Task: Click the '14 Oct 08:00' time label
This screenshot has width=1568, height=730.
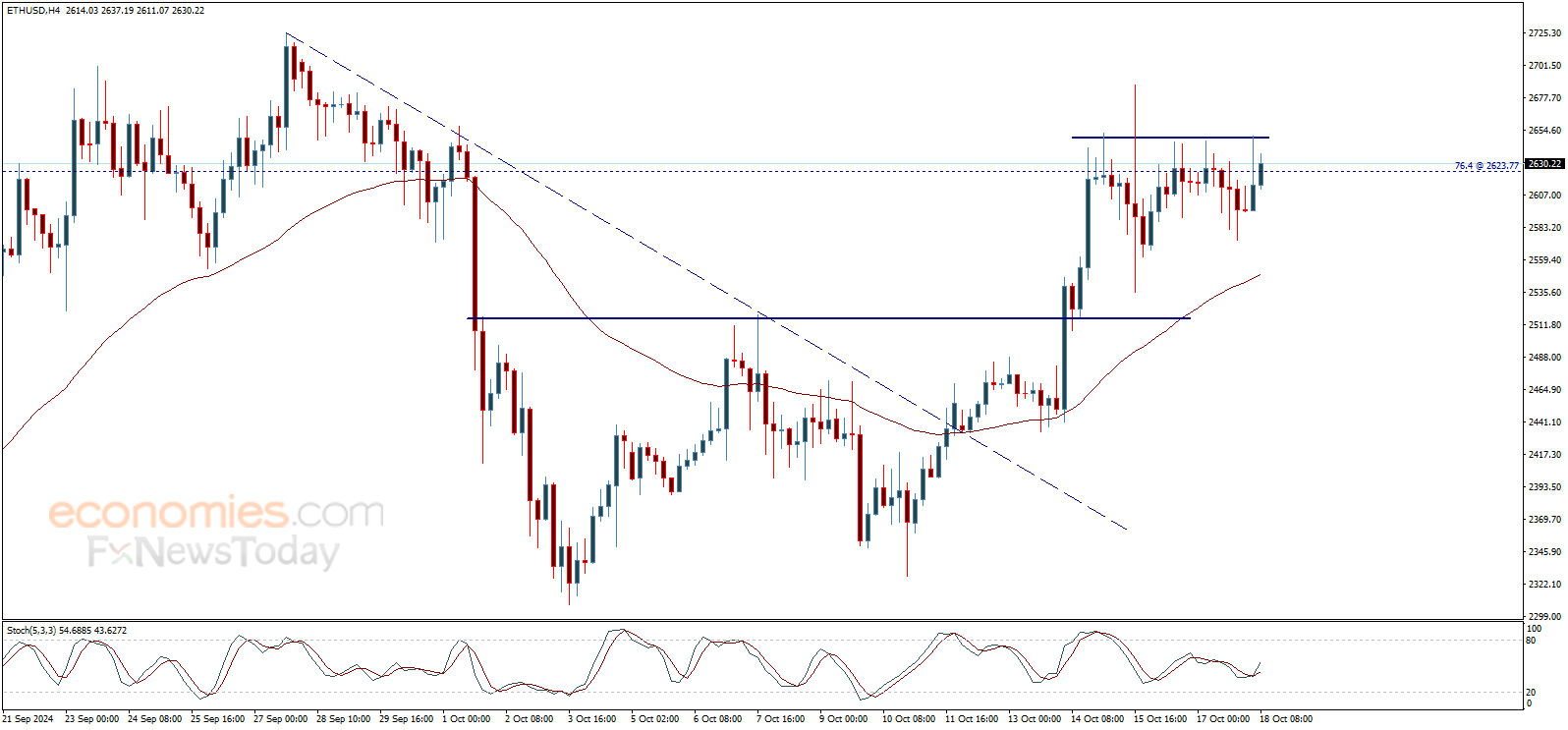Action: (x=1097, y=719)
